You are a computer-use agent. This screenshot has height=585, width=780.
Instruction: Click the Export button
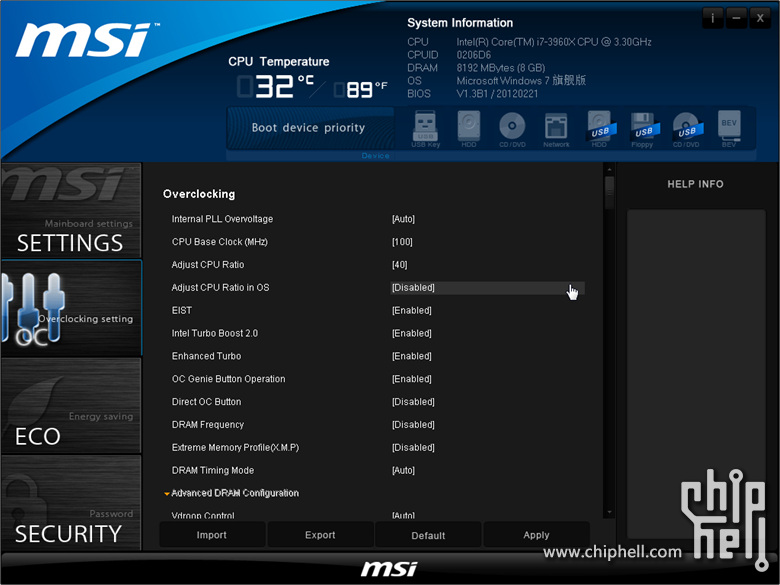click(x=320, y=535)
